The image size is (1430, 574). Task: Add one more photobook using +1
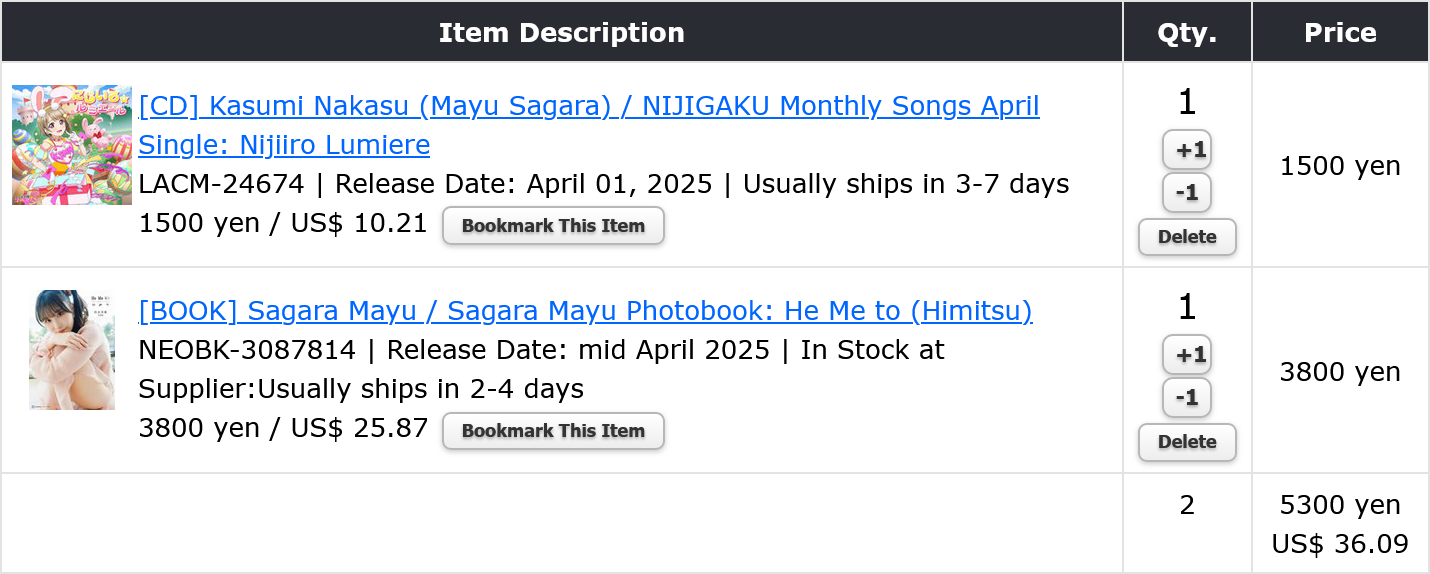(x=1187, y=355)
